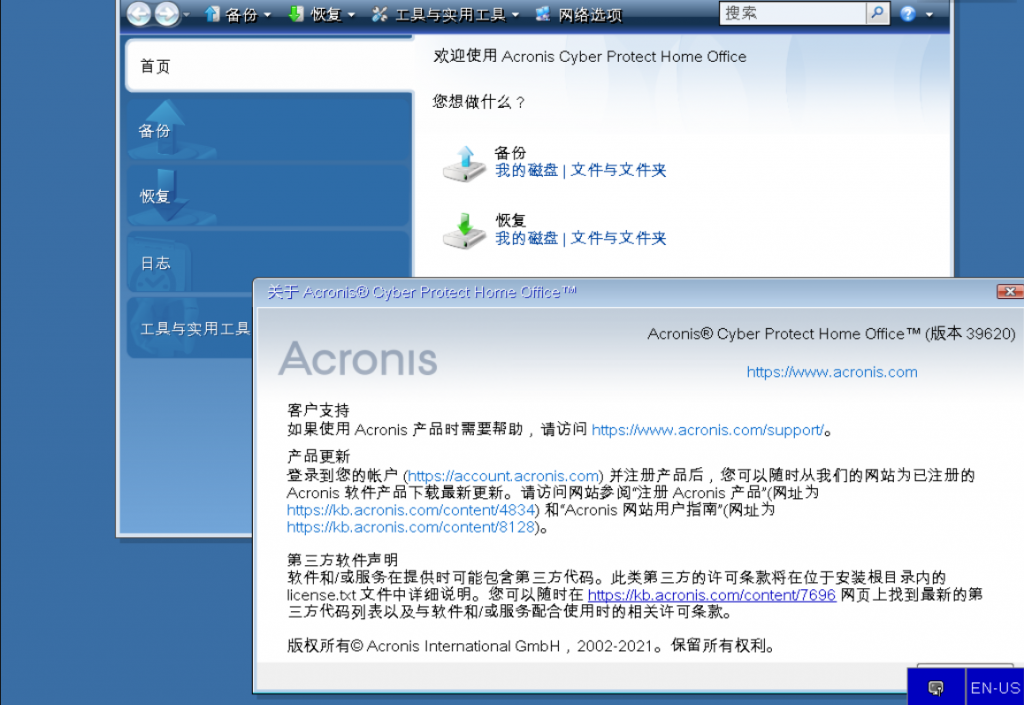Click the blue Help question mark icon
The width and height of the screenshot is (1024, 705).
[908, 14]
